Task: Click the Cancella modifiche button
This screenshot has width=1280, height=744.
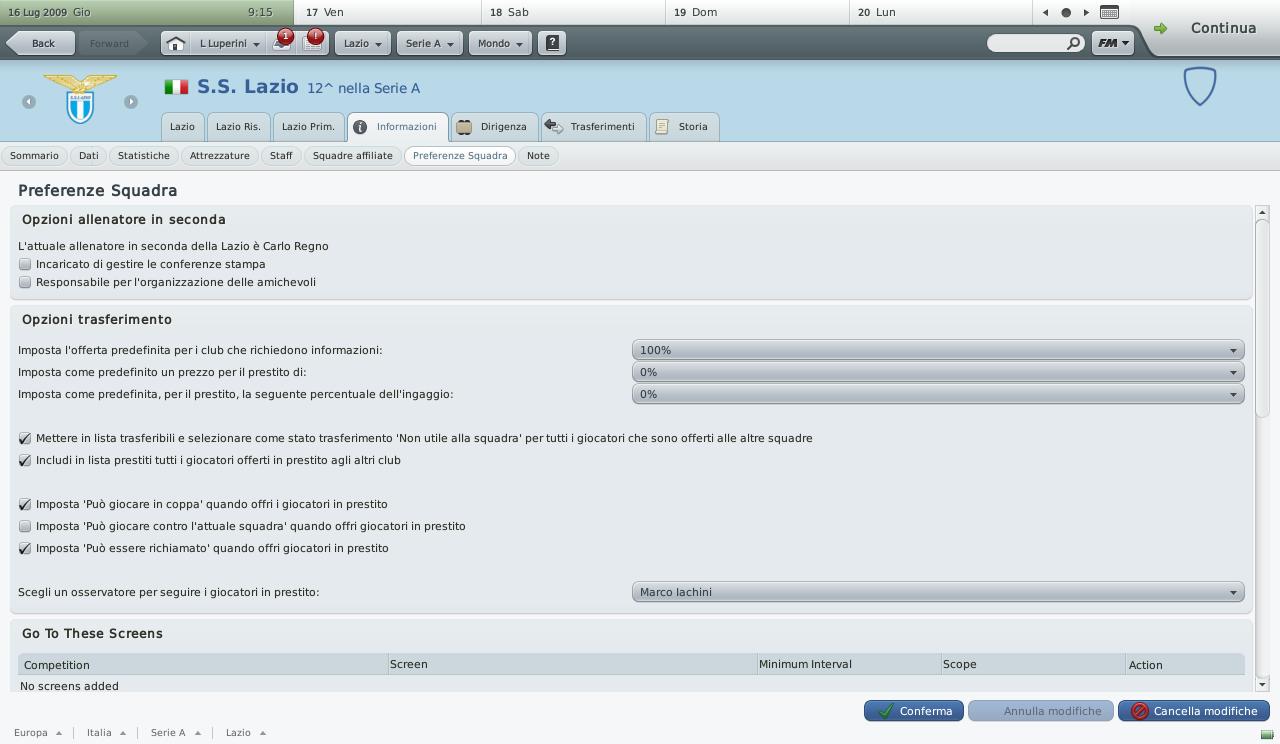Action: click(x=1194, y=711)
